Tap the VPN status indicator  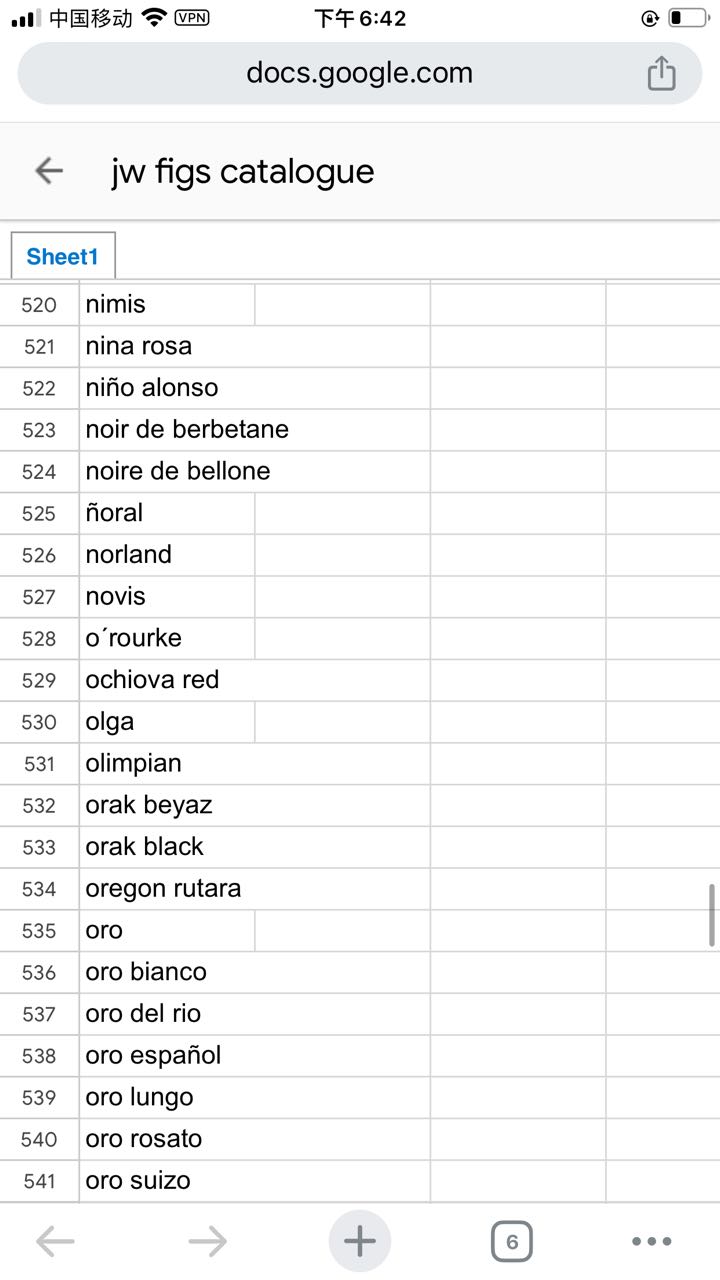tap(192, 17)
